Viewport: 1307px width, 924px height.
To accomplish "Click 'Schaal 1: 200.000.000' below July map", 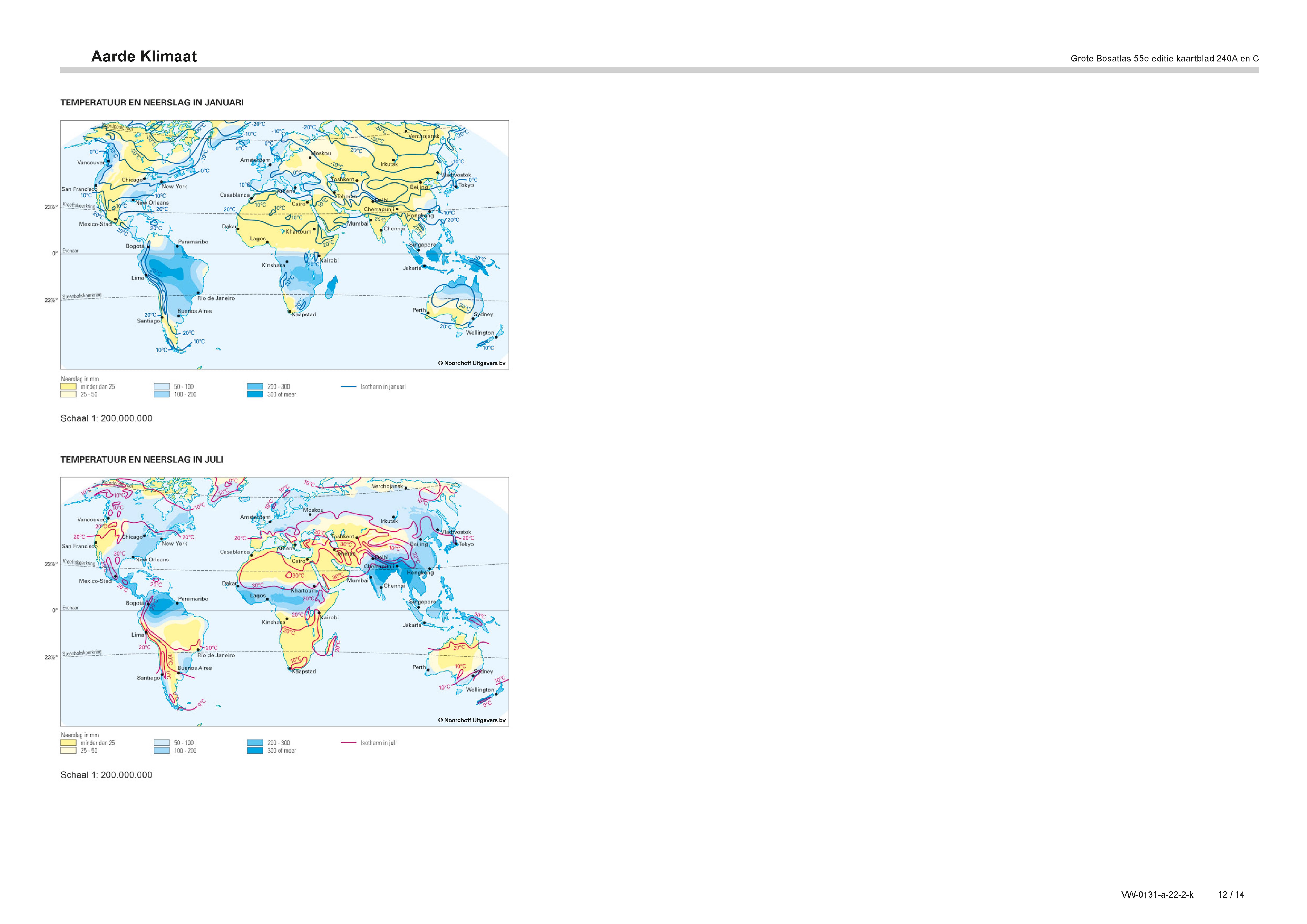I will tap(106, 775).
